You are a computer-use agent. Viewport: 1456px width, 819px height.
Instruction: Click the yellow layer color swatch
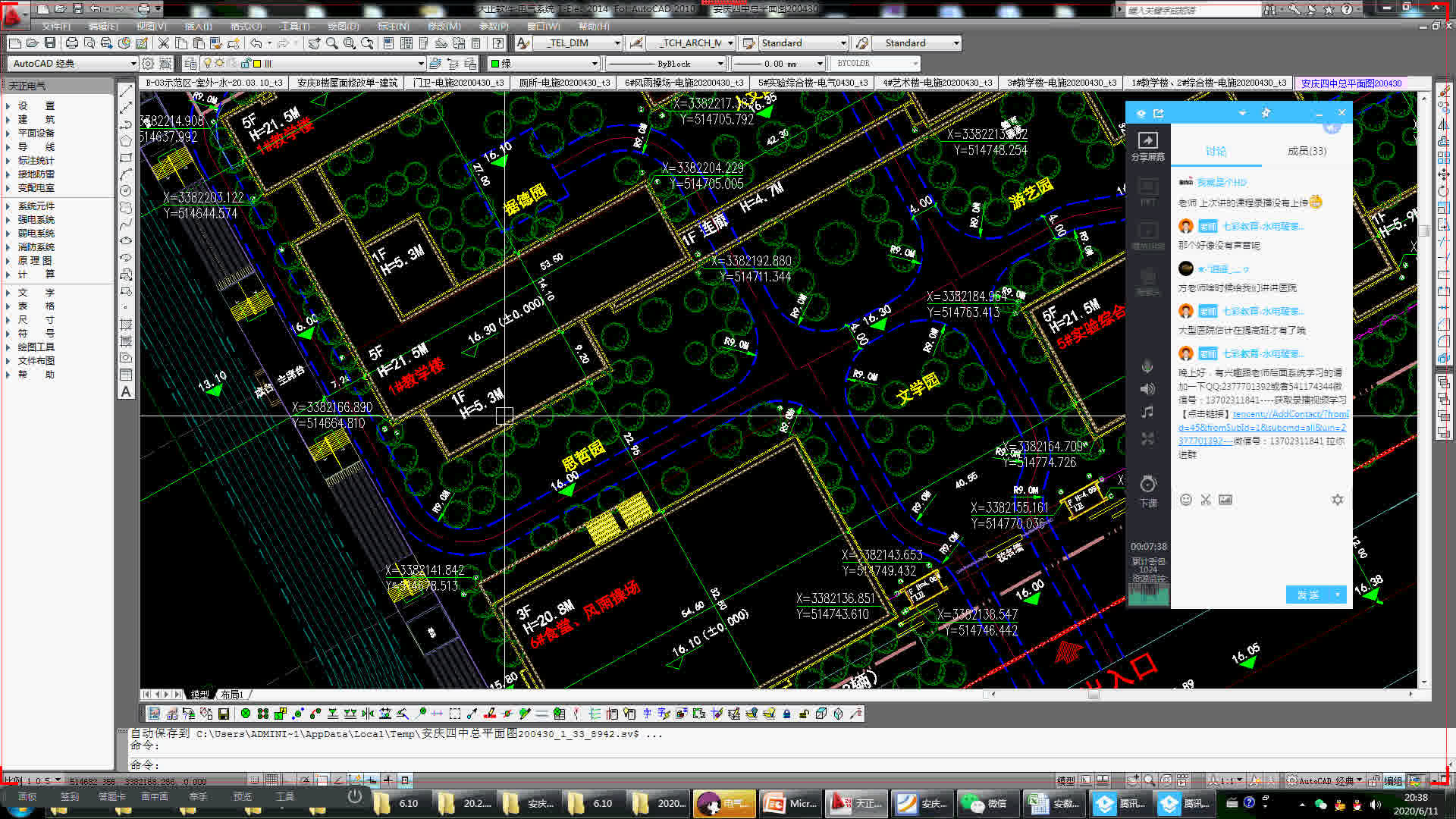click(256, 64)
